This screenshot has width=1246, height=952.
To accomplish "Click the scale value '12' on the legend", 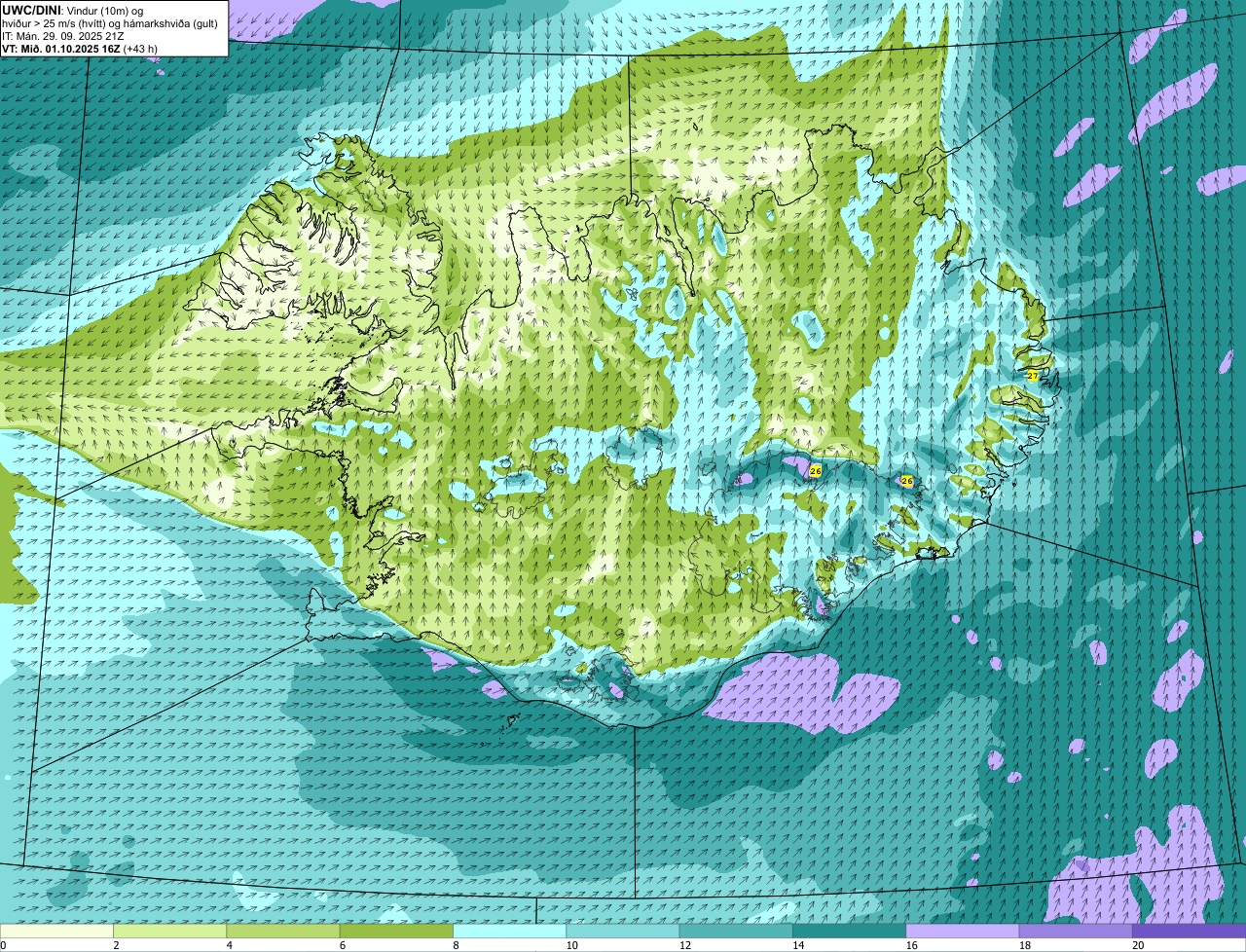I will click(684, 945).
